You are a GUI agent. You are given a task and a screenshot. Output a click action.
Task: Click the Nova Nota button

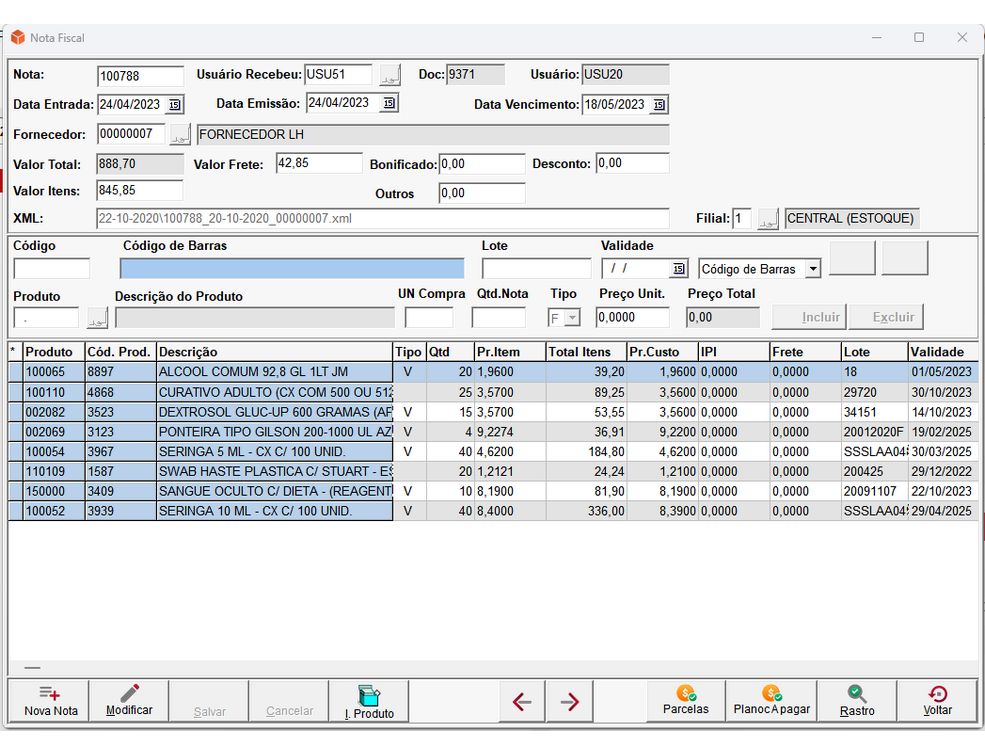click(x=50, y=700)
